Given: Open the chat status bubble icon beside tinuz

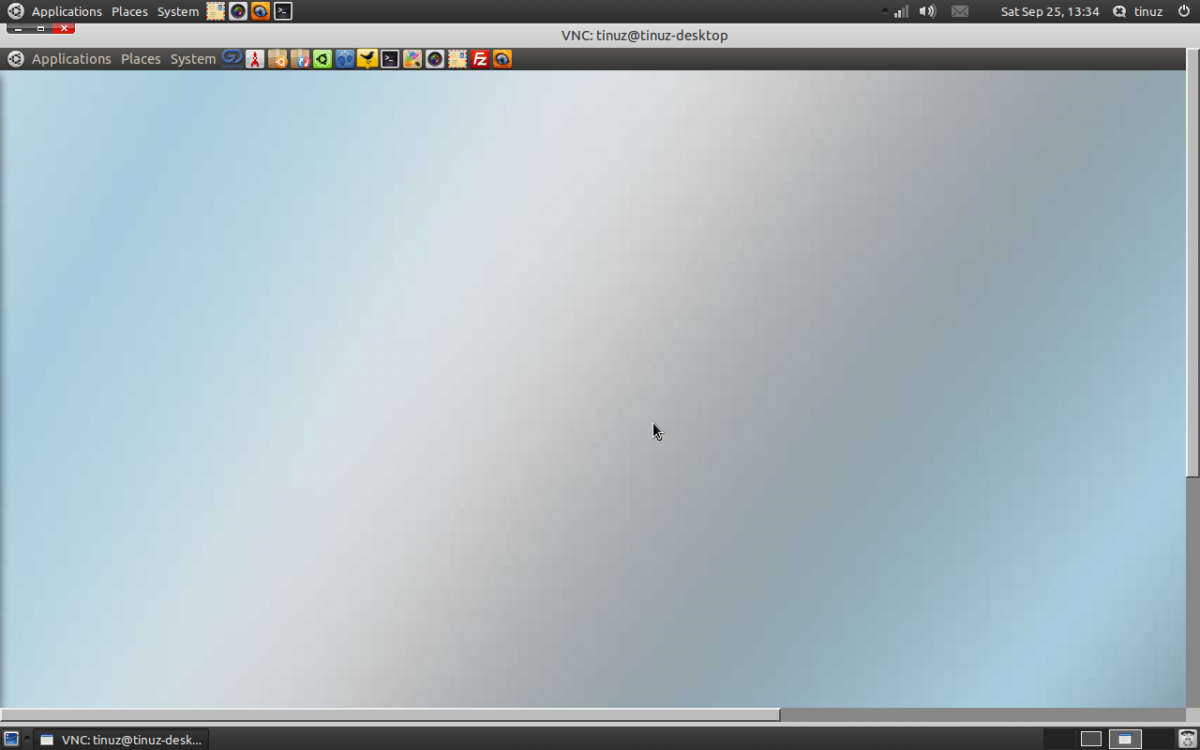Looking at the screenshot, I should pos(1119,12).
